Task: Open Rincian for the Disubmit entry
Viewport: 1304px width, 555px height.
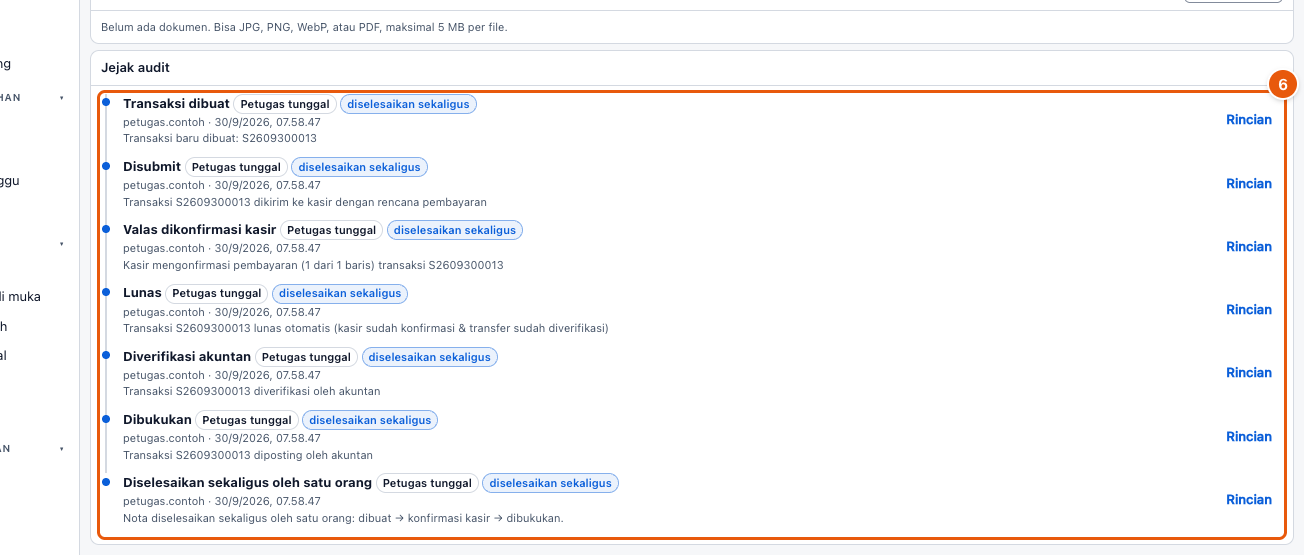Action: tap(1249, 184)
